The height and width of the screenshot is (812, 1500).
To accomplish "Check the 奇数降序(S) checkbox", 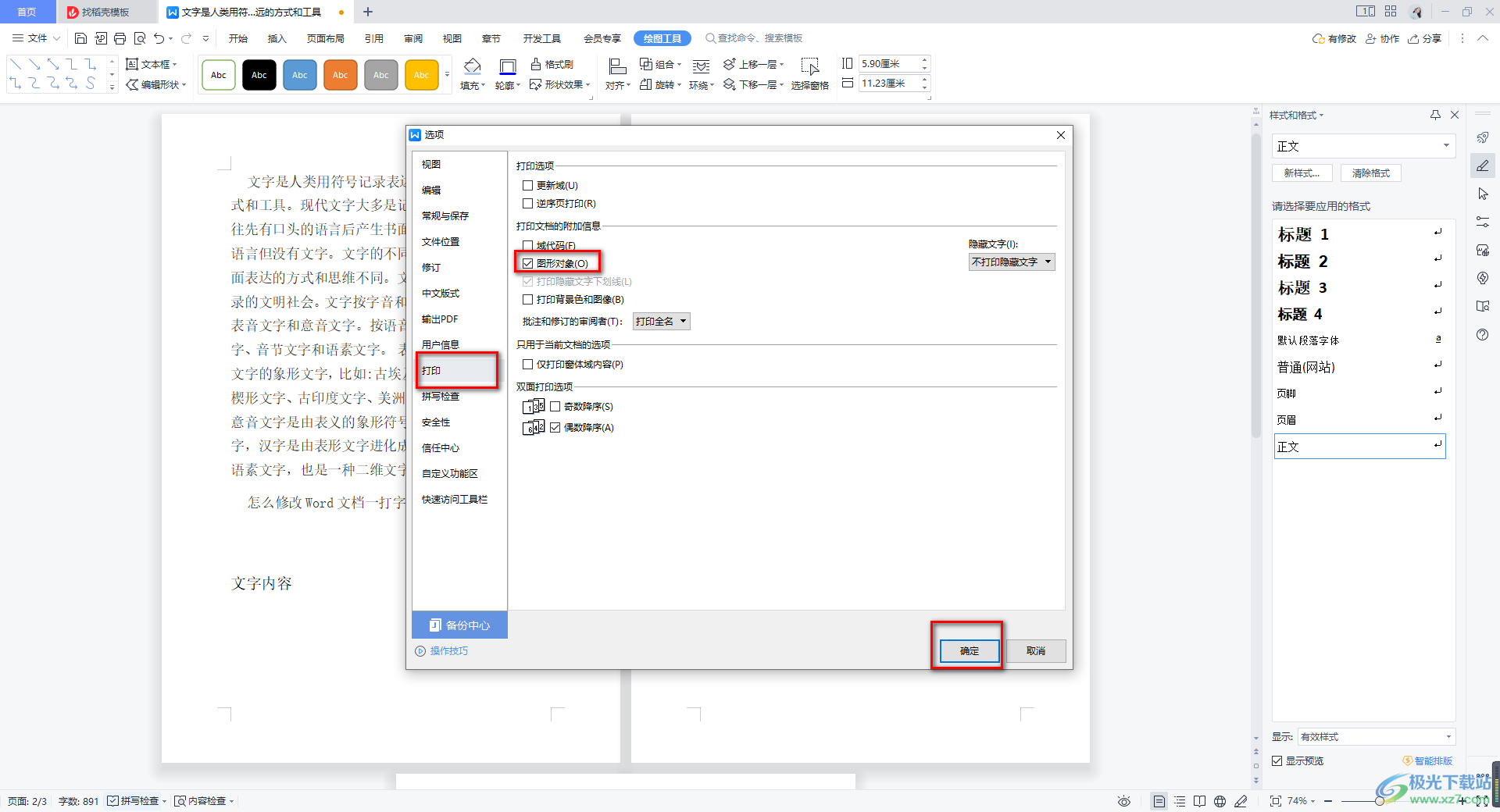I will coord(555,407).
